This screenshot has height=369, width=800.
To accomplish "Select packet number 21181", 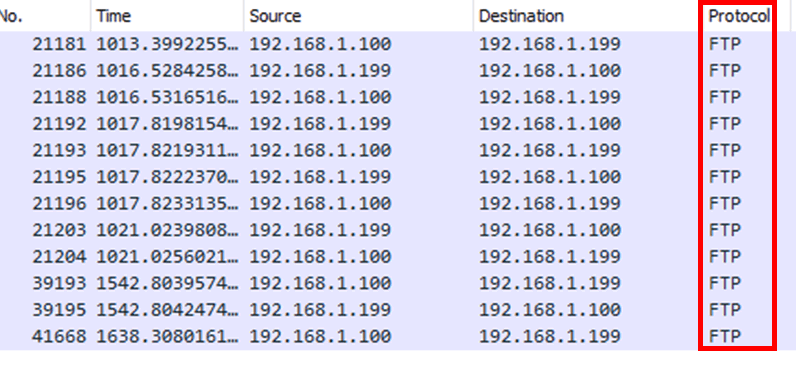I will click(400, 44).
